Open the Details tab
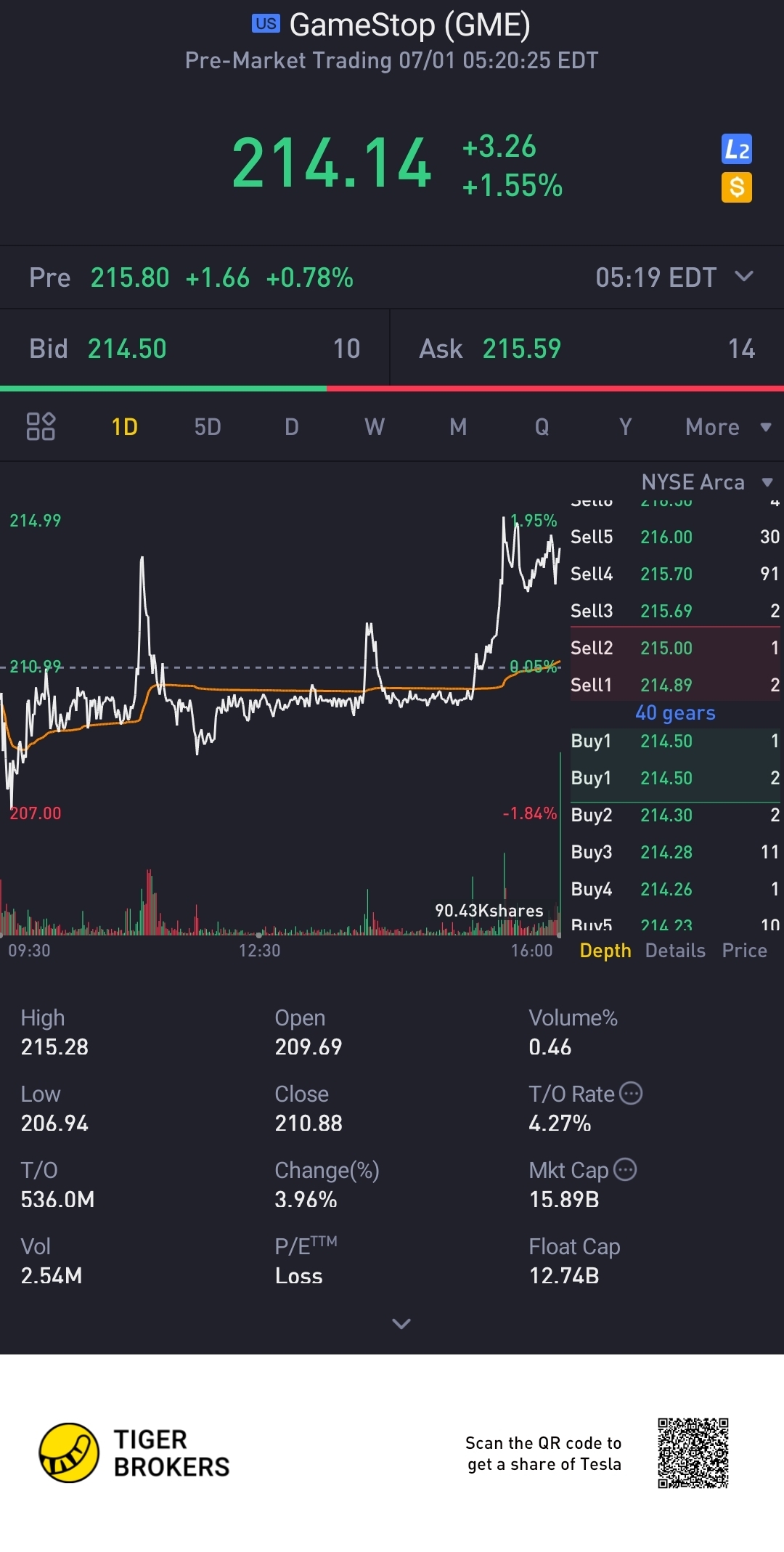Image resolution: width=784 pixels, height=1552 pixels. [x=675, y=951]
